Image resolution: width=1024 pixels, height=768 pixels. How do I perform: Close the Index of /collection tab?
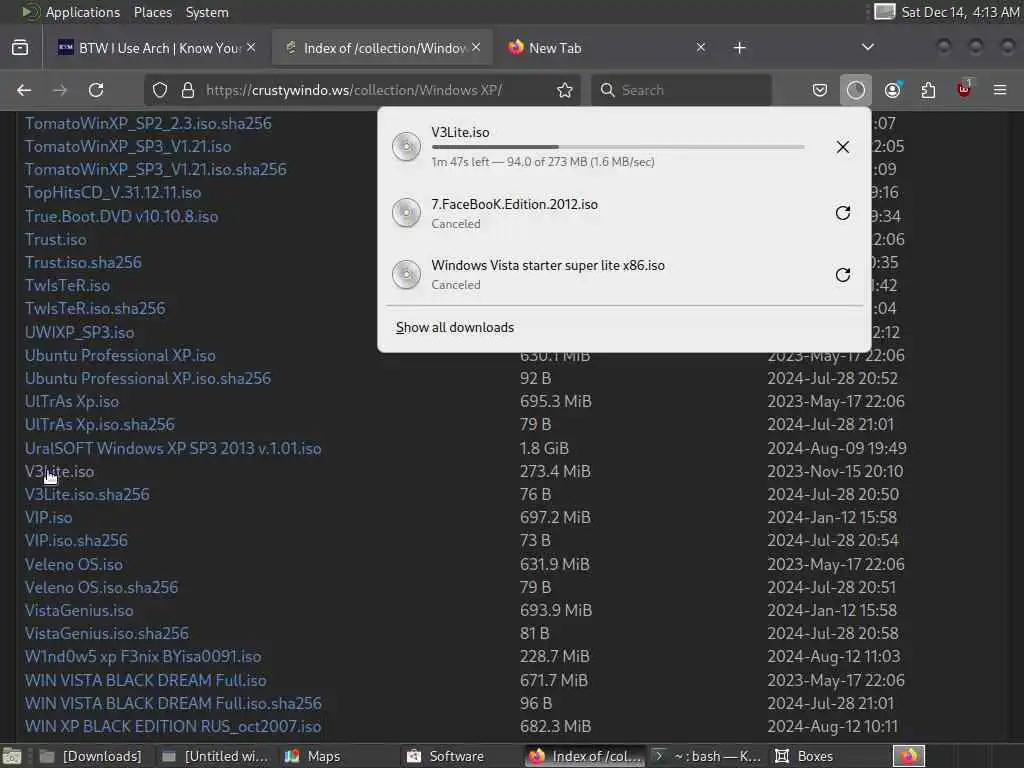coord(476,48)
